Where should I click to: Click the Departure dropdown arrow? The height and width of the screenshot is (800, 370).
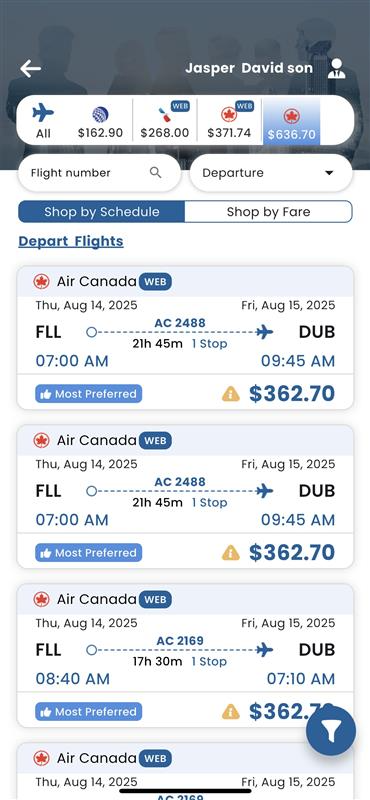(x=329, y=173)
